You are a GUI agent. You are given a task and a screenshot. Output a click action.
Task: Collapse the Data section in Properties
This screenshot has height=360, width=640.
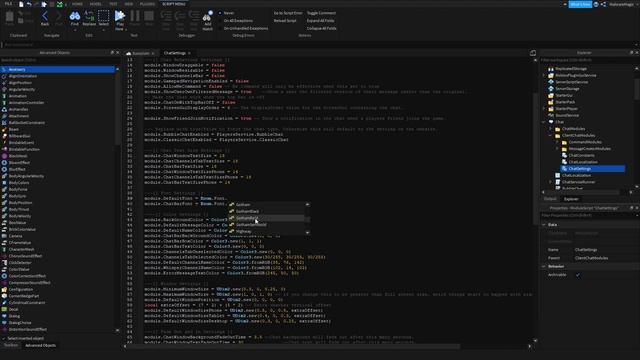click(x=544, y=224)
